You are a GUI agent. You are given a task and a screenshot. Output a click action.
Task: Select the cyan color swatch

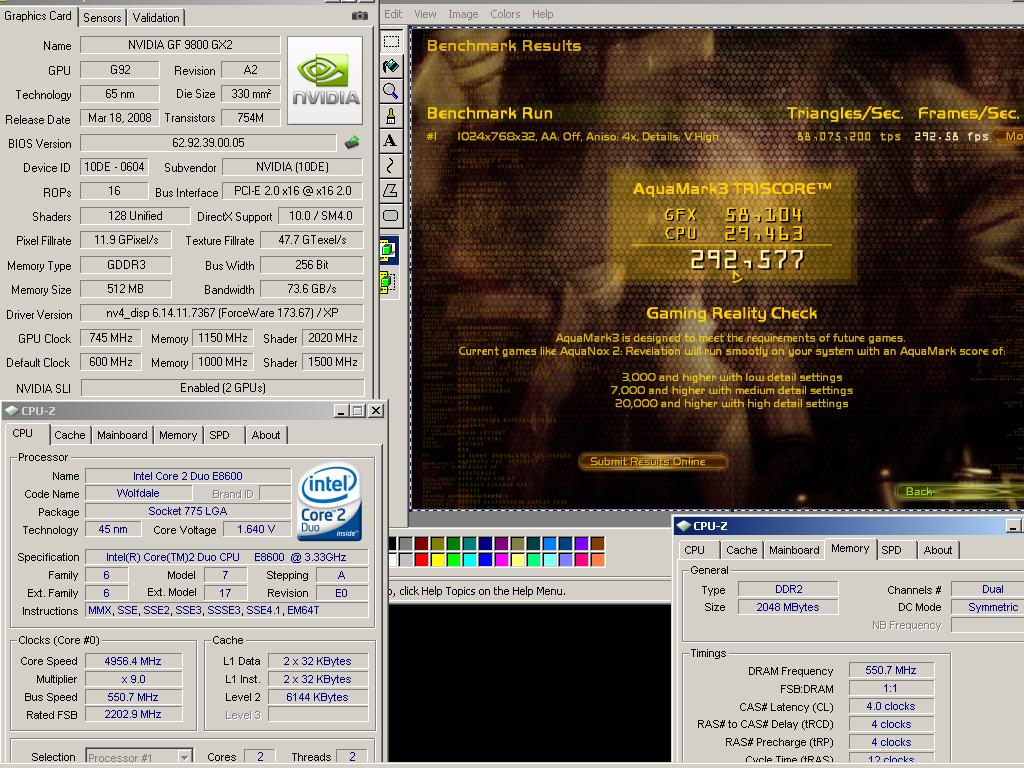click(470, 560)
